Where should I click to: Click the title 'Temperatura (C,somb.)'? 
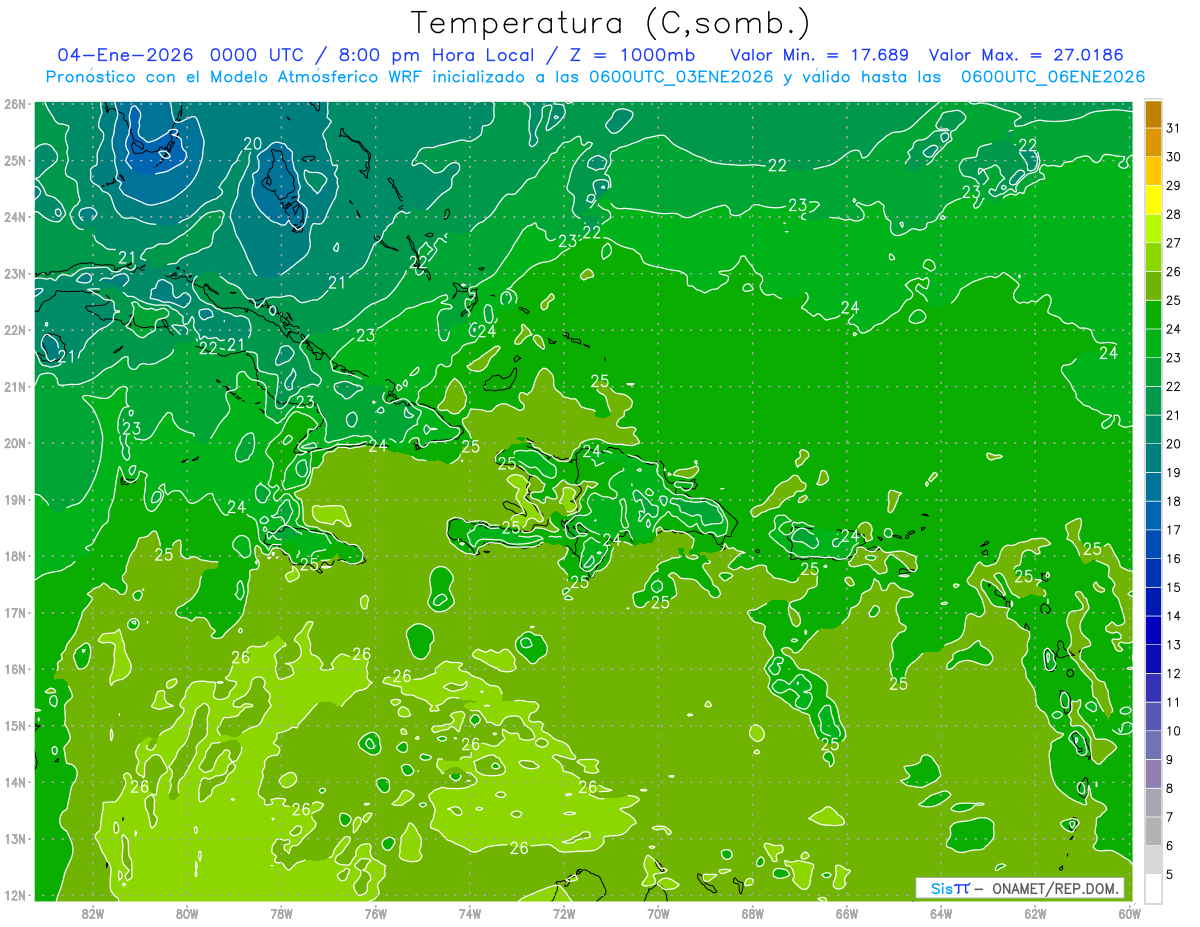coord(611,22)
